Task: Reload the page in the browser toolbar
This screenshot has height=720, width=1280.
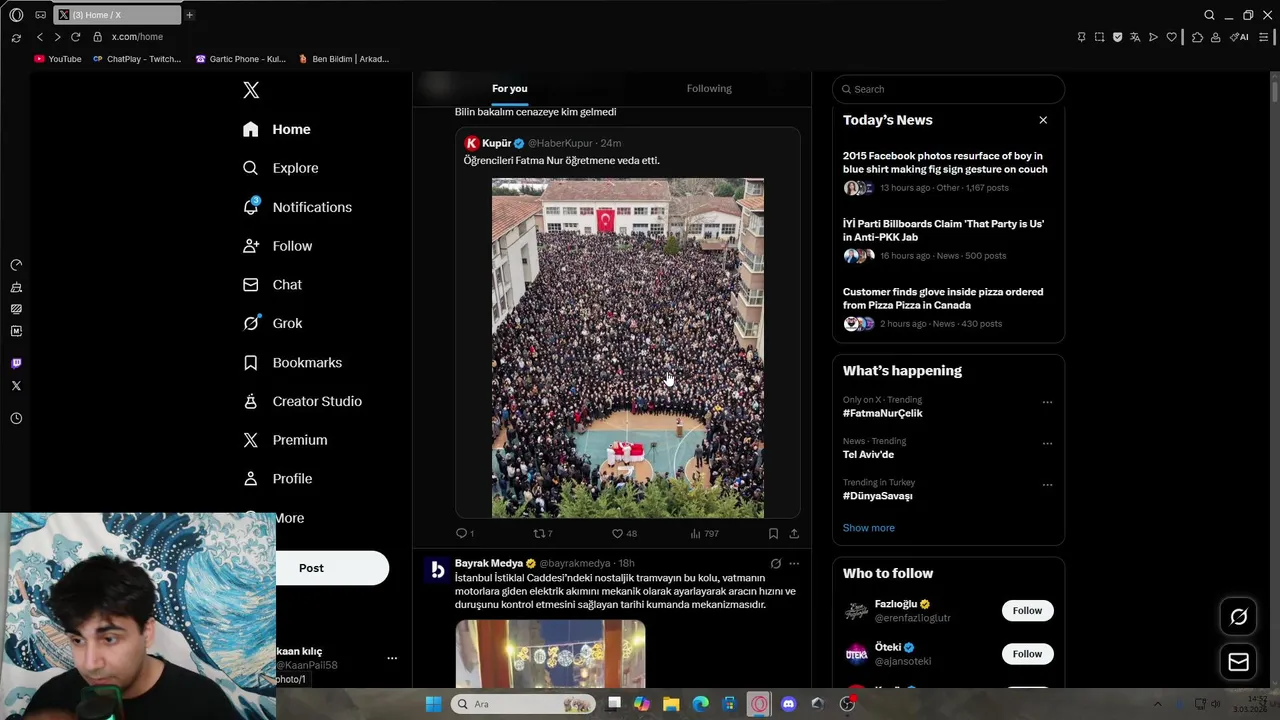Action: 75,37
